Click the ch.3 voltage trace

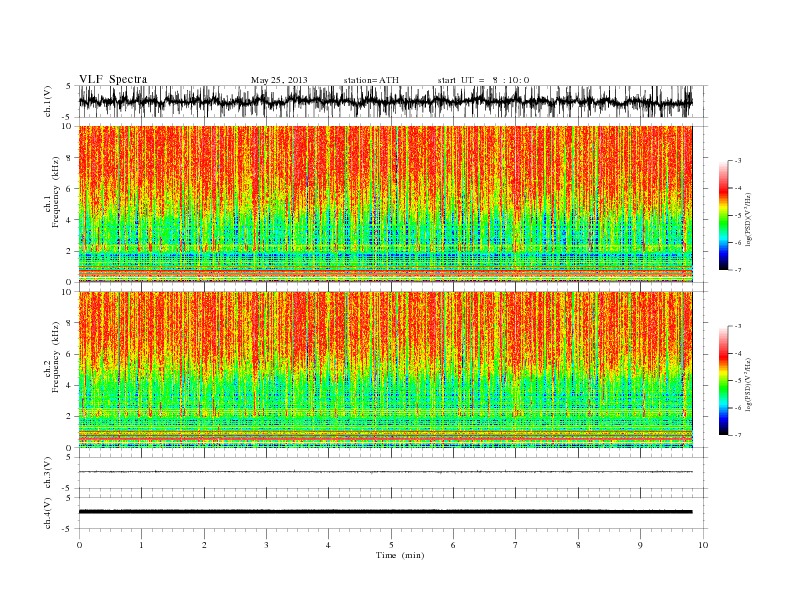pos(385,472)
